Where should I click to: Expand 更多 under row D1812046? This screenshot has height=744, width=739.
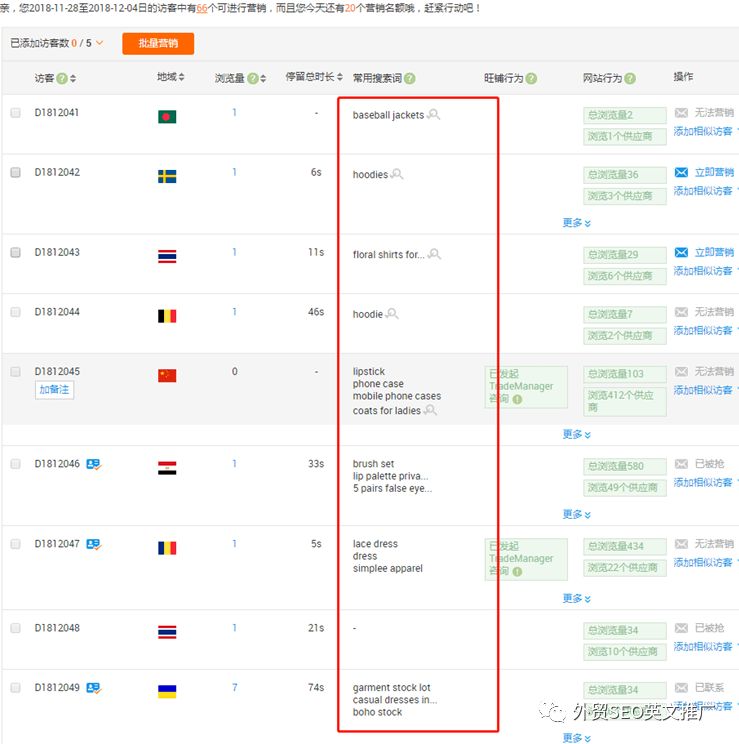tap(577, 515)
